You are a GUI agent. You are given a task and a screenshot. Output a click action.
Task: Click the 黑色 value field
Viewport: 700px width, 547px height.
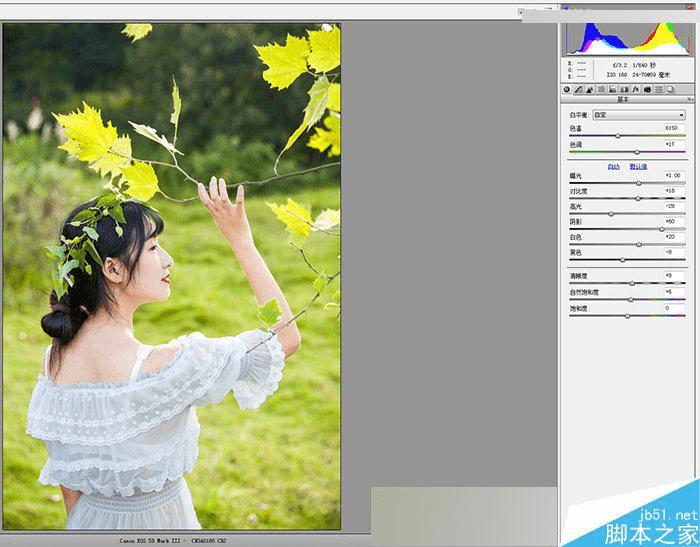tap(674, 252)
